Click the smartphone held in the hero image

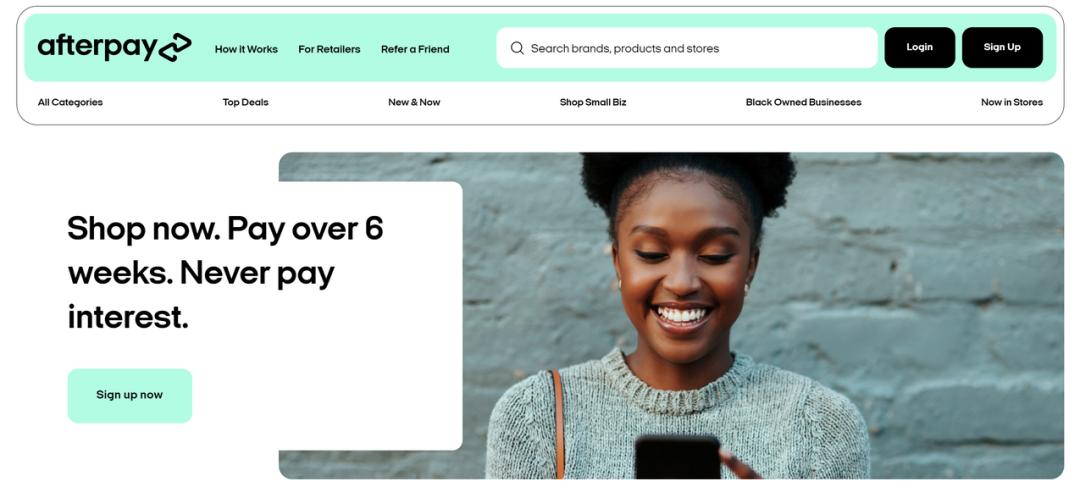click(677, 457)
